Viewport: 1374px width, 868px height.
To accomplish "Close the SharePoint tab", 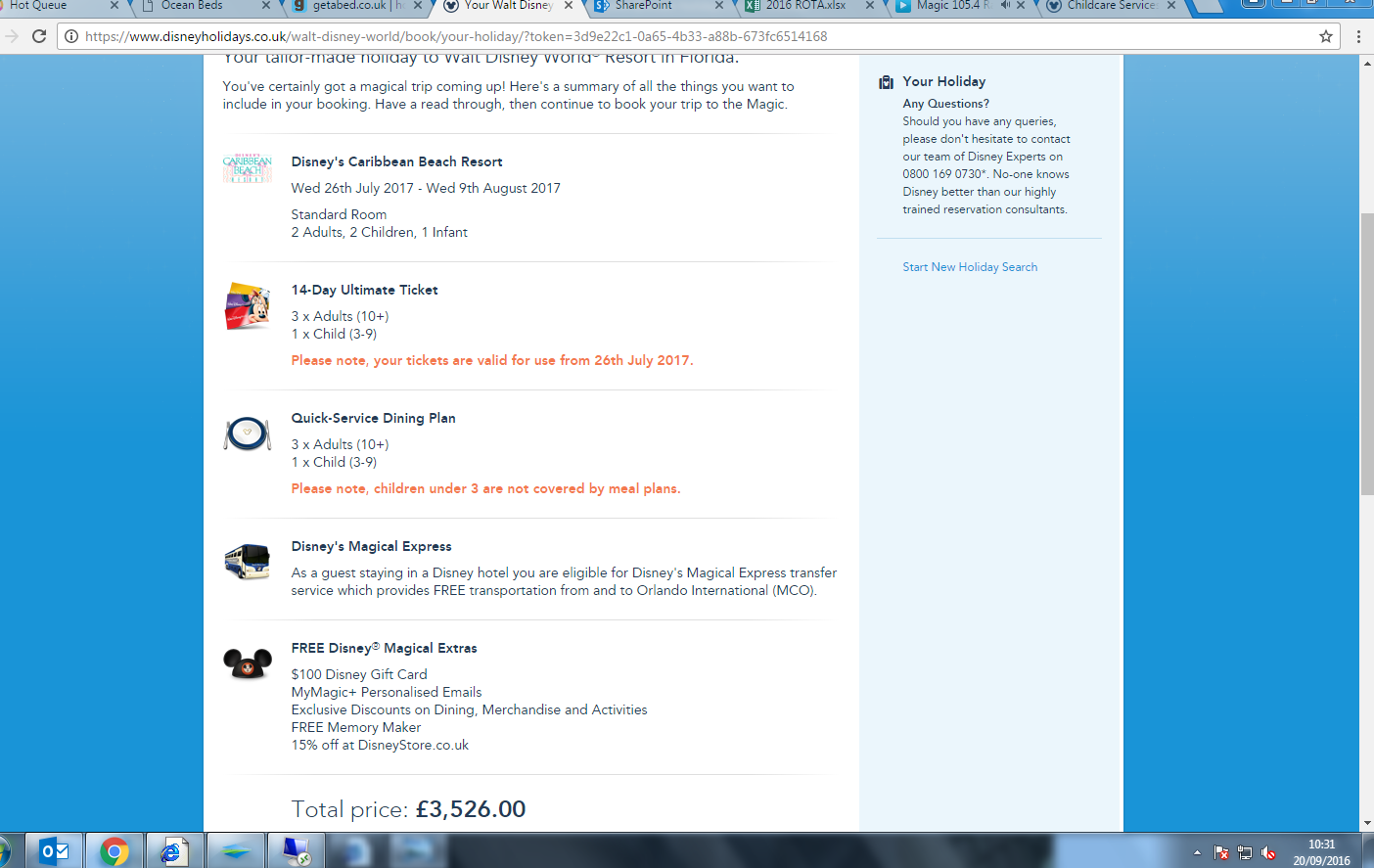I will [720, 5].
